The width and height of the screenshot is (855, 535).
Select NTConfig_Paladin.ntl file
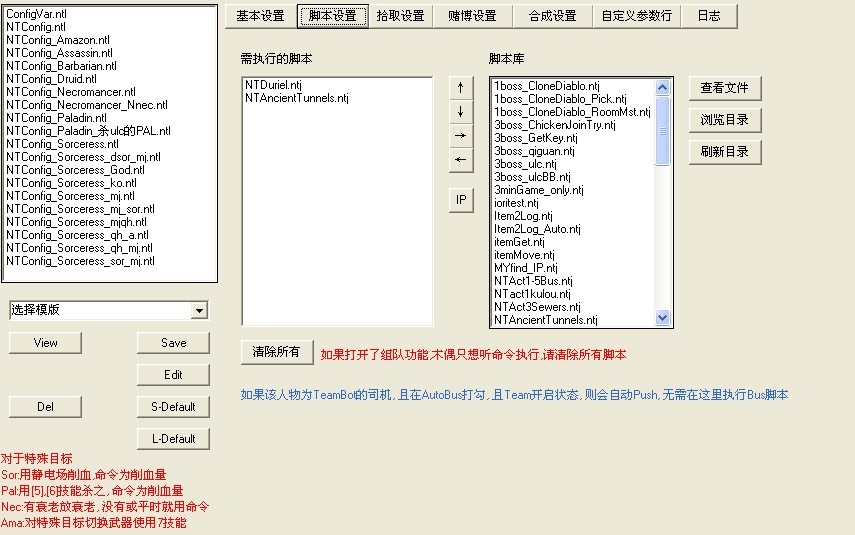tap(56, 118)
